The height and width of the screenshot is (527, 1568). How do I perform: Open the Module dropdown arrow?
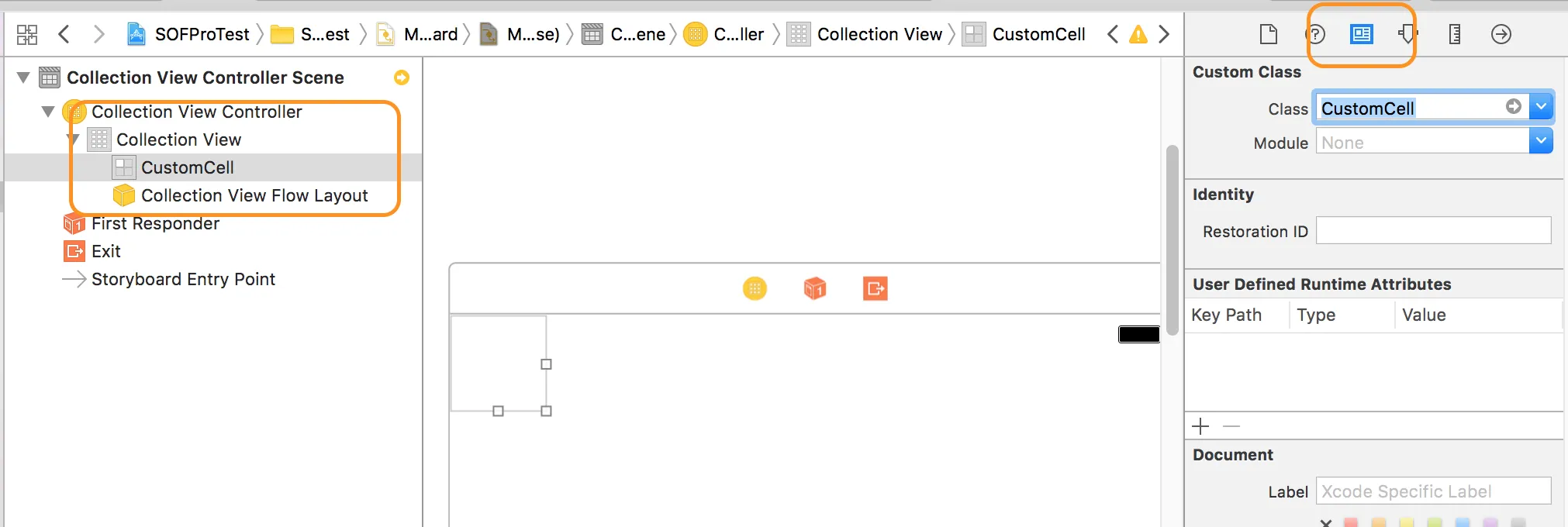coord(1542,141)
